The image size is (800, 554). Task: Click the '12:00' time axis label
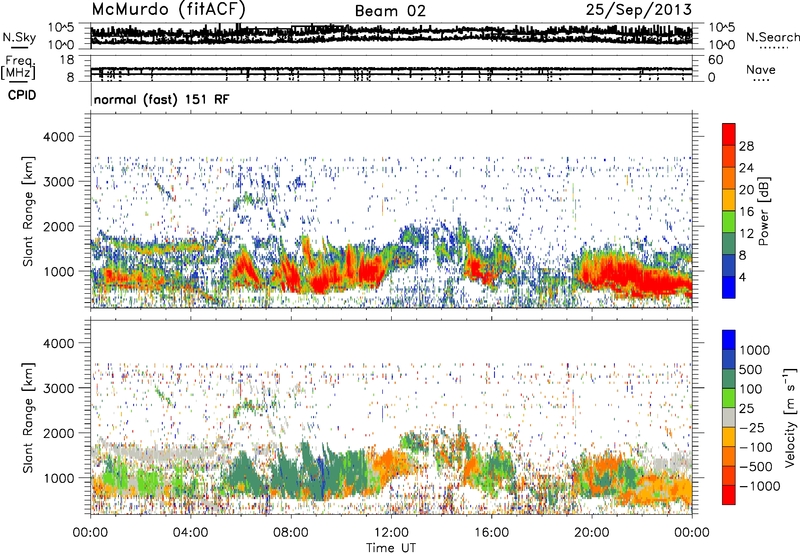tap(391, 533)
